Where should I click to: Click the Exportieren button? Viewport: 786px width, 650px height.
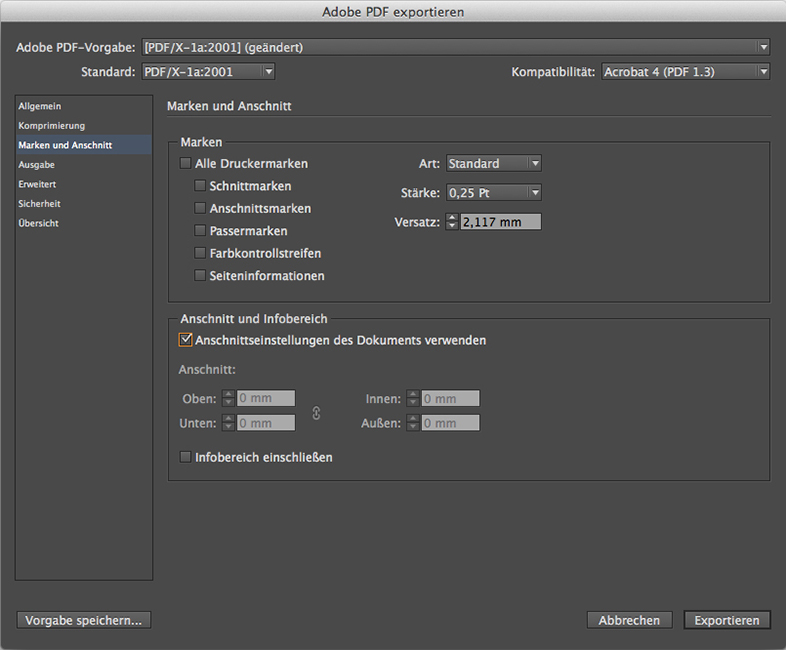tap(727, 620)
